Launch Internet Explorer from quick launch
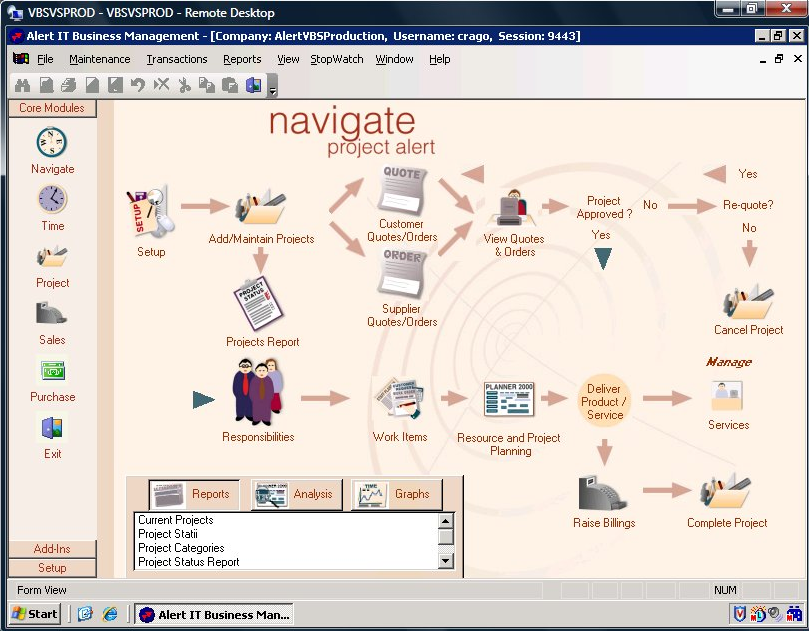This screenshot has height=631, width=809. (110, 614)
